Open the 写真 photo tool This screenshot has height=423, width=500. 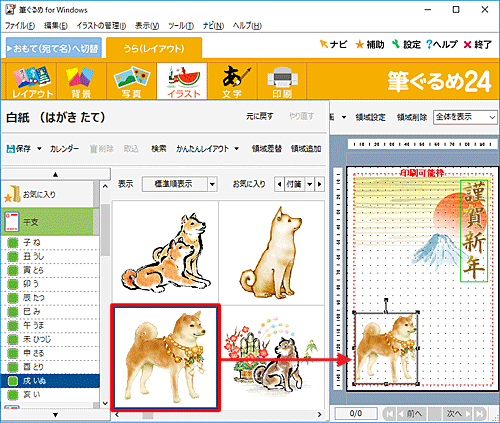[x=131, y=82]
